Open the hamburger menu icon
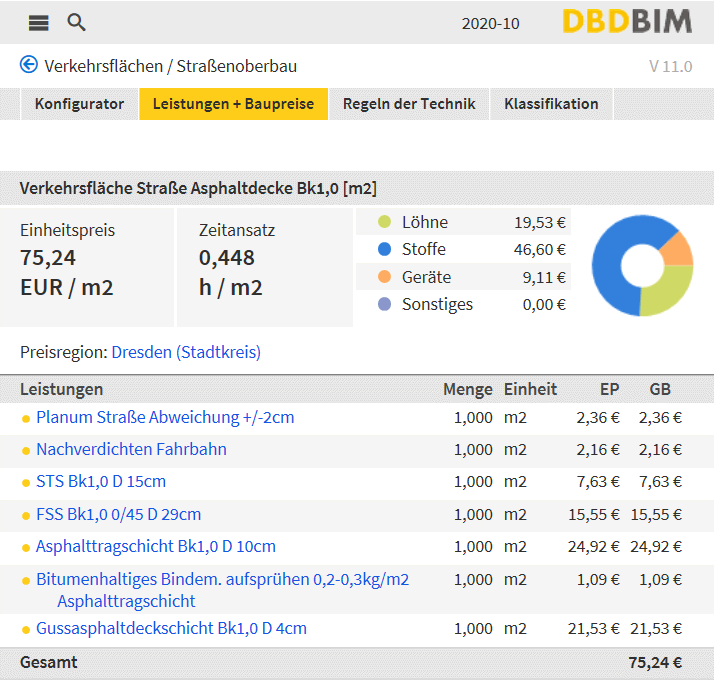This screenshot has height=683, width=714. [38, 23]
